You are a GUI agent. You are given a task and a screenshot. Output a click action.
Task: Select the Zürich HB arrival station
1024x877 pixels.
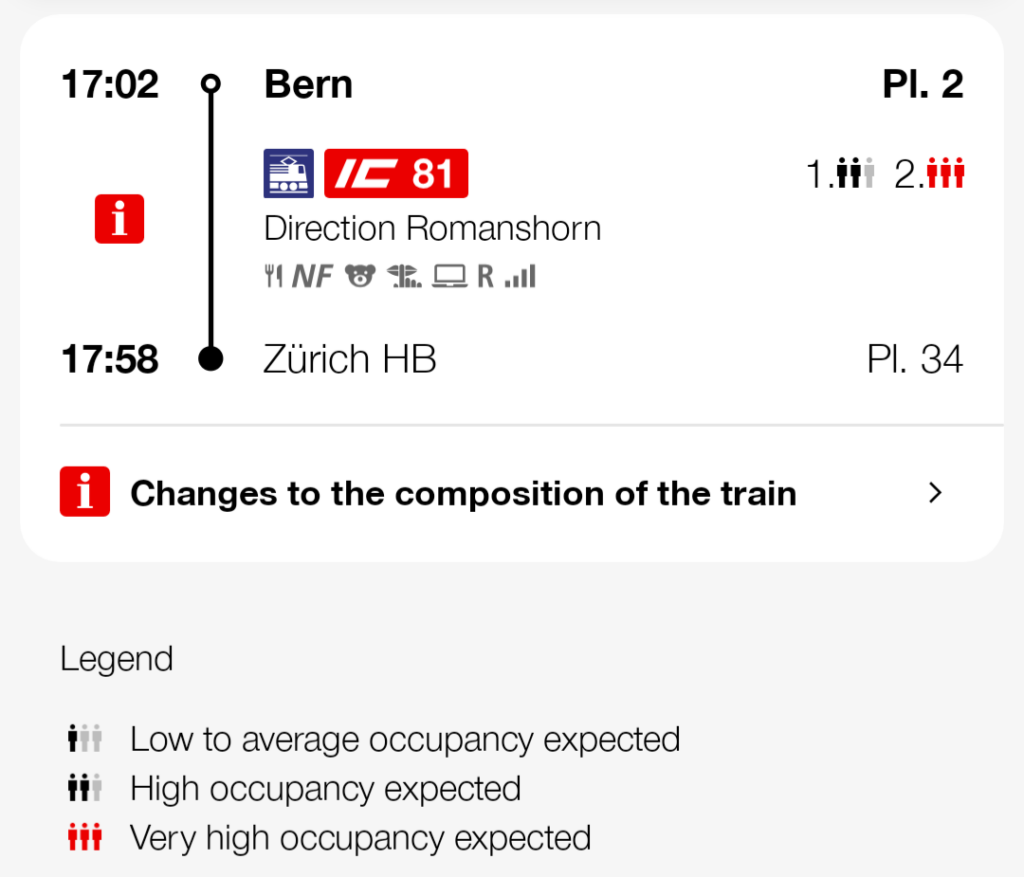[x=350, y=360]
